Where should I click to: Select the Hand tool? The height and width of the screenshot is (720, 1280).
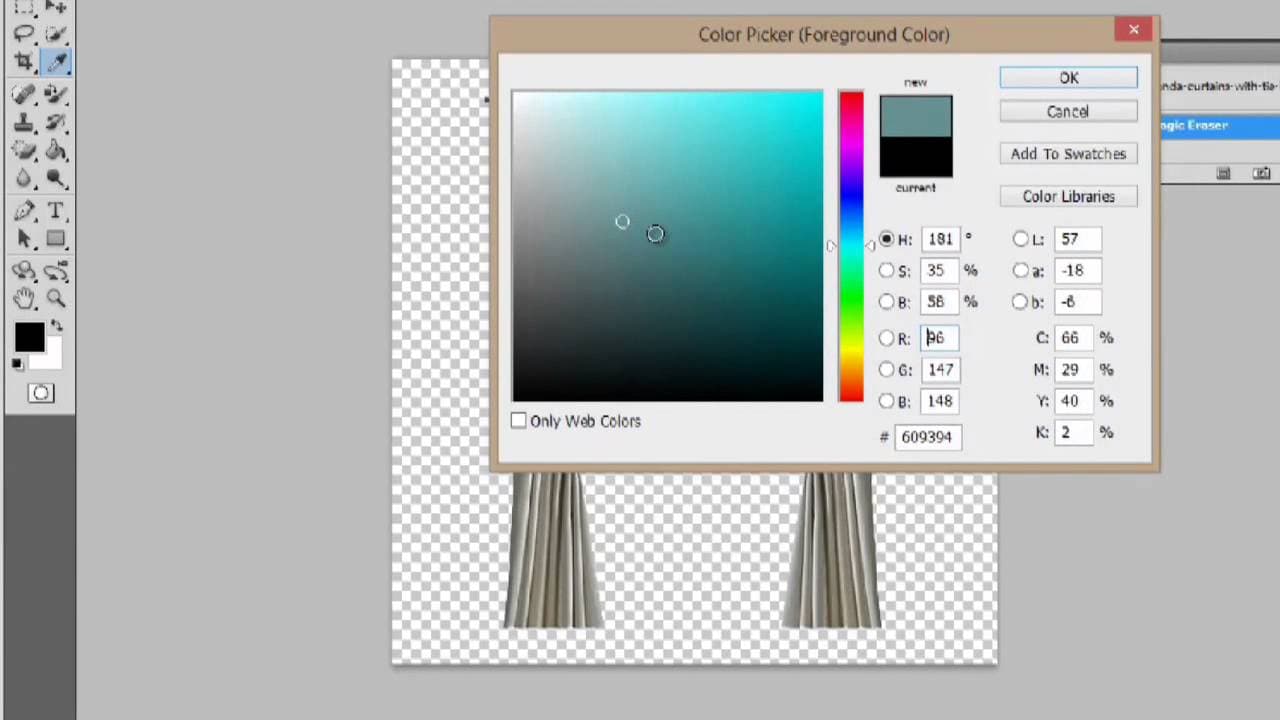click(24, 298)
